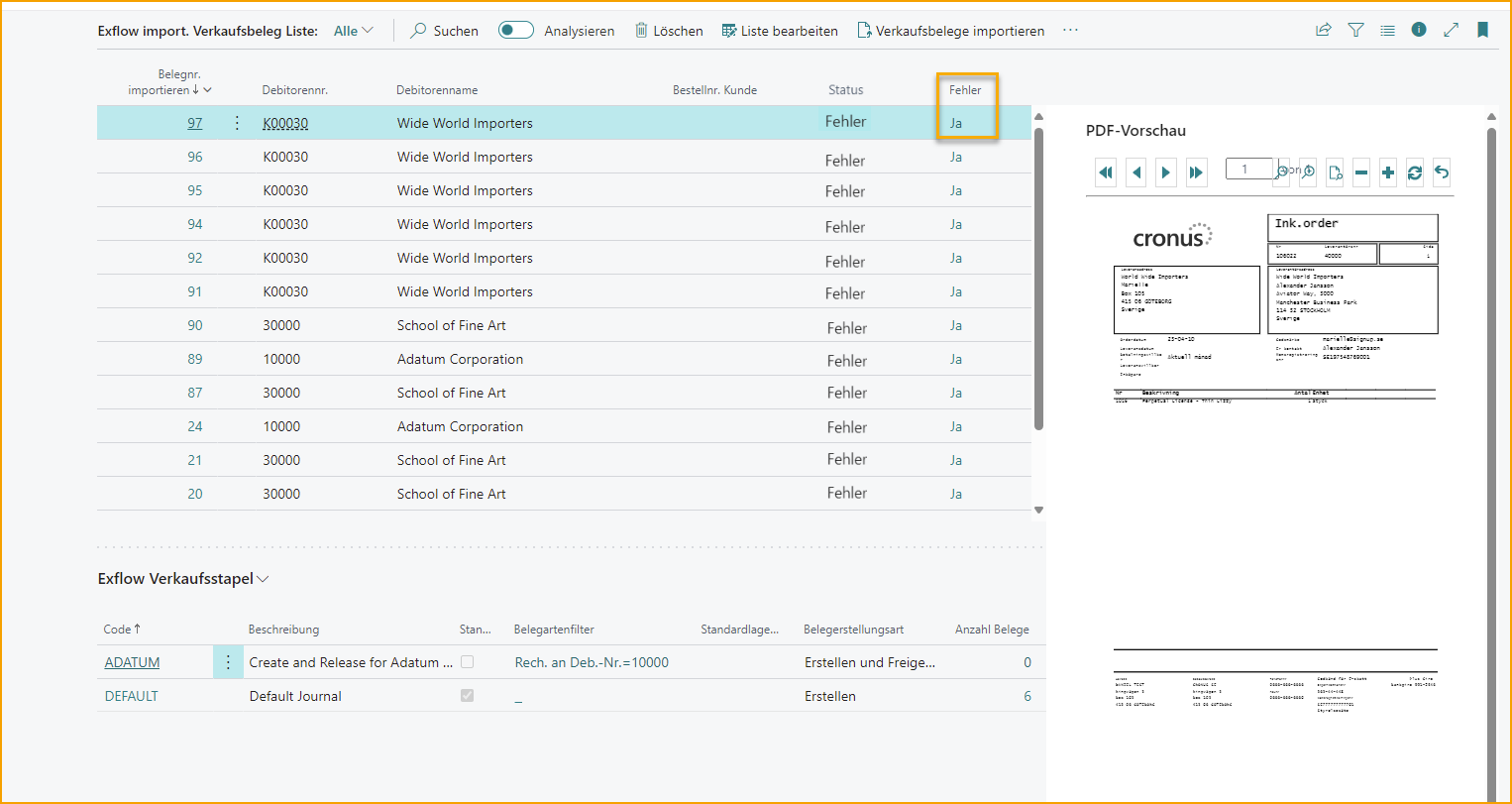Click inside the page number field of PDF preview
The width and height of the screenshot is (1512, 804).
(1248, 169)
